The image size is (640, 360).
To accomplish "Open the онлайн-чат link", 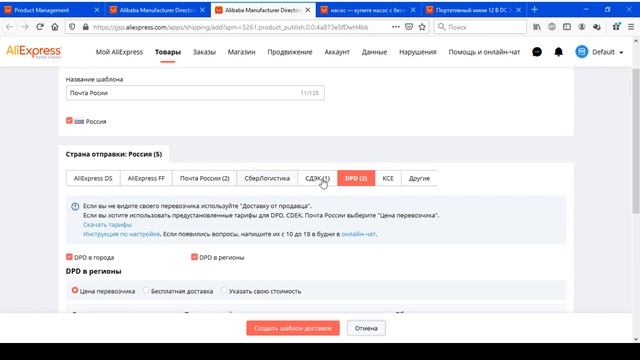I will click(358, 234).
